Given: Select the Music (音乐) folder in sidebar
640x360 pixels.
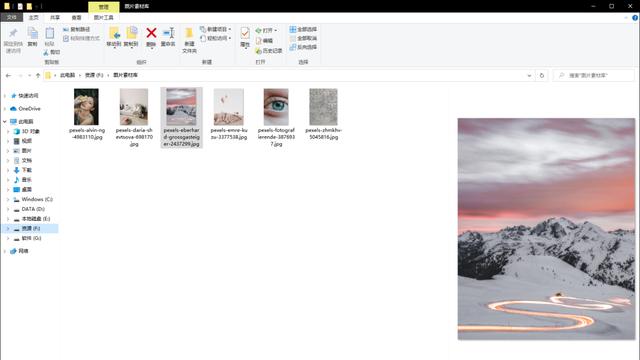Looking at the screenshot, I should pyautogui.click(x=27, y=180).
